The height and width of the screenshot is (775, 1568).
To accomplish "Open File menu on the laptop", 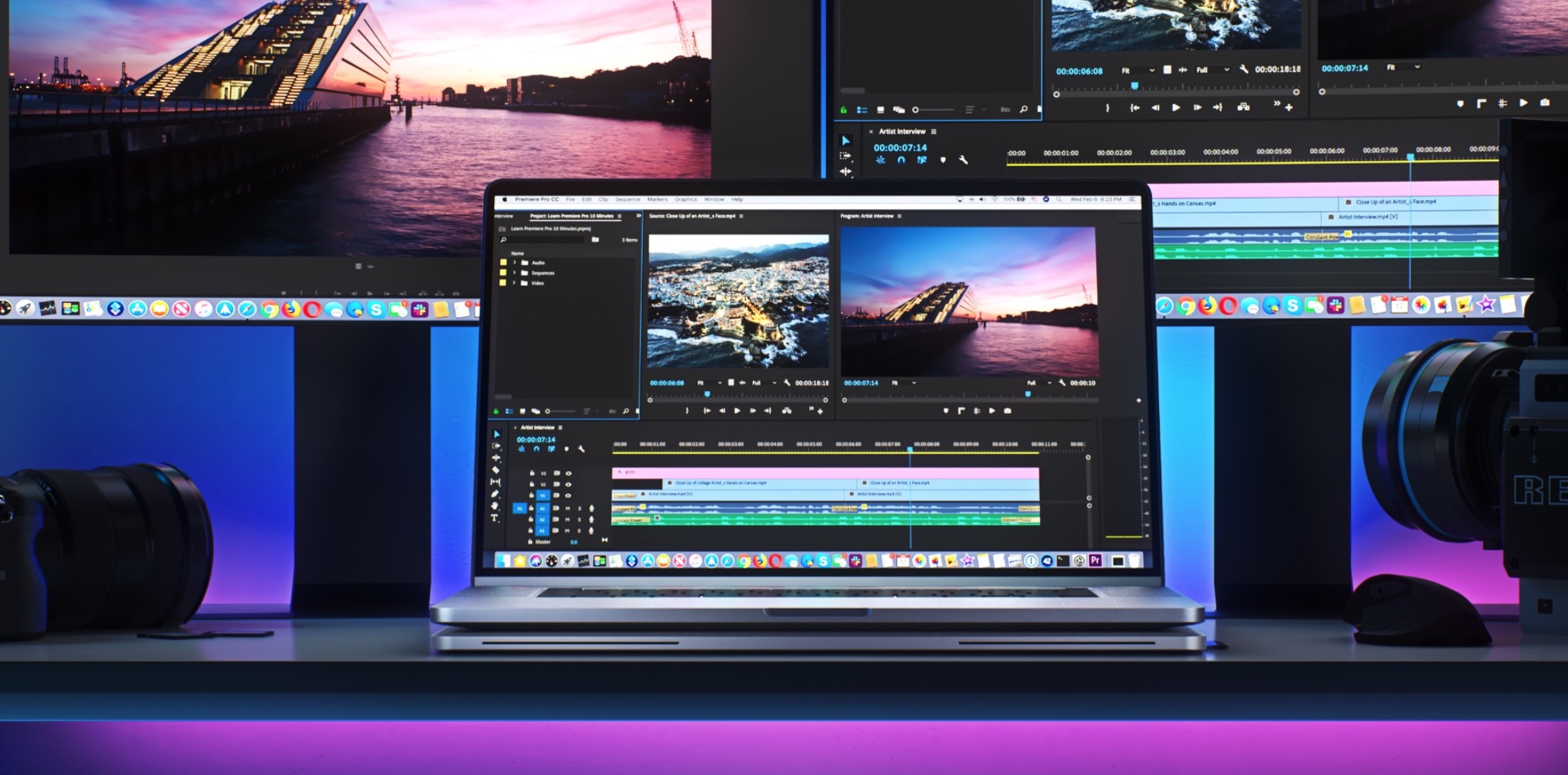I will pyautogui.click(x=571, y=199).
